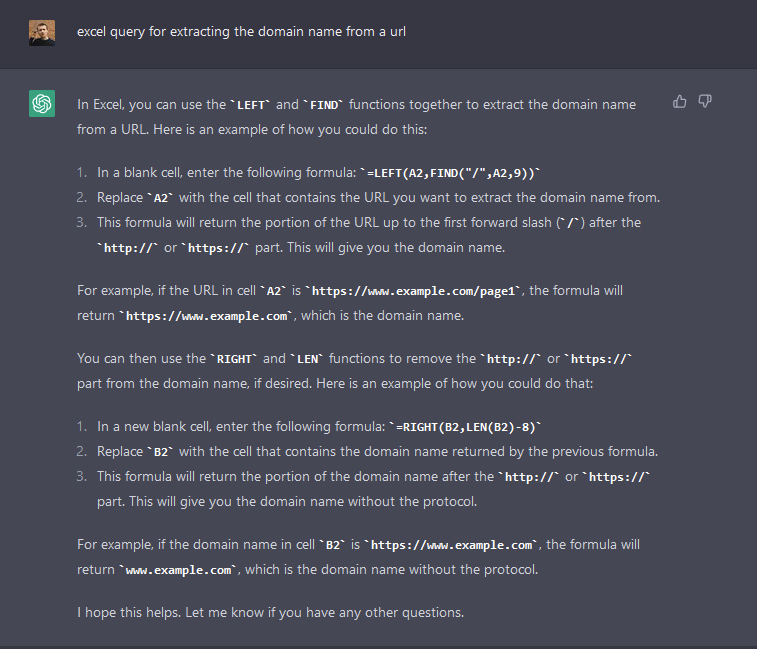Viewport: 757px width, 649px height.
Task: Click the "For example, if the URL in cell" paragraph
Action: (x=166, y=291)
